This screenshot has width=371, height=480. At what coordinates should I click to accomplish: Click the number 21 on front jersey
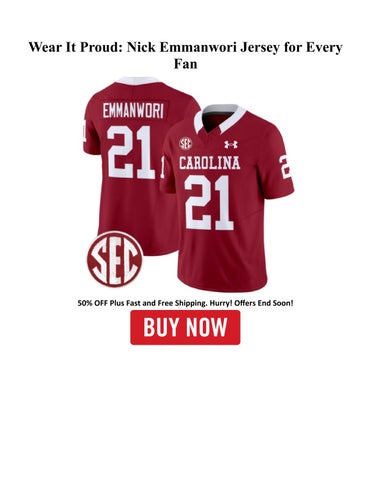click(x=209, y=203)
